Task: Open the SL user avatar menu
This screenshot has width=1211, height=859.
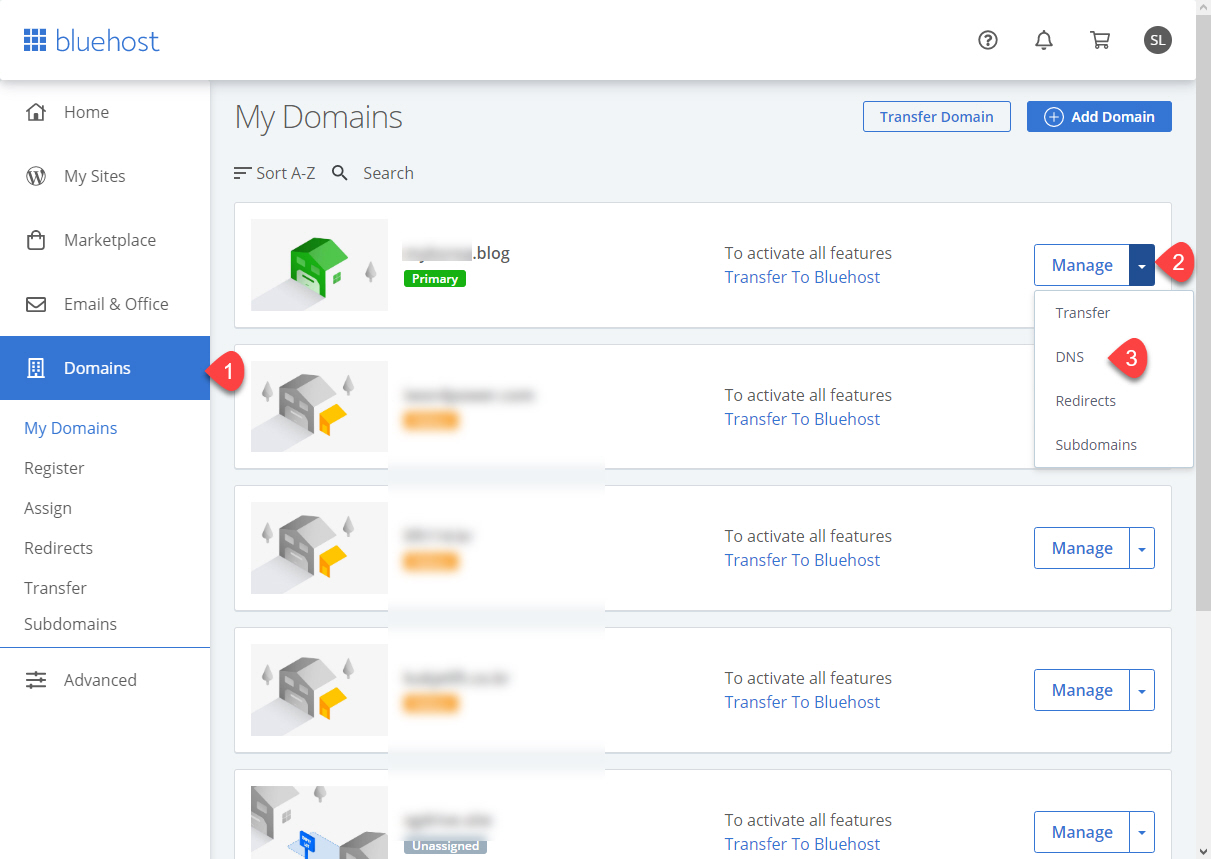Action: click(1158, 40)
